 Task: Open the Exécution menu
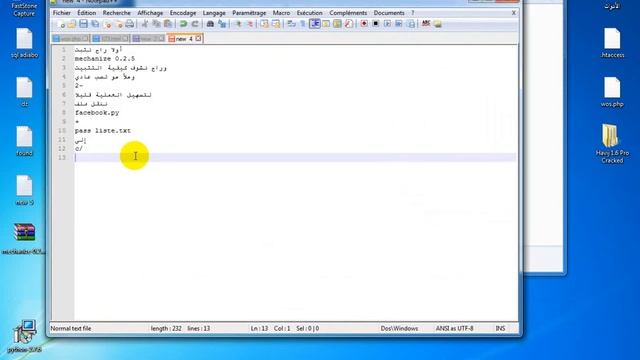pos(309,13)
